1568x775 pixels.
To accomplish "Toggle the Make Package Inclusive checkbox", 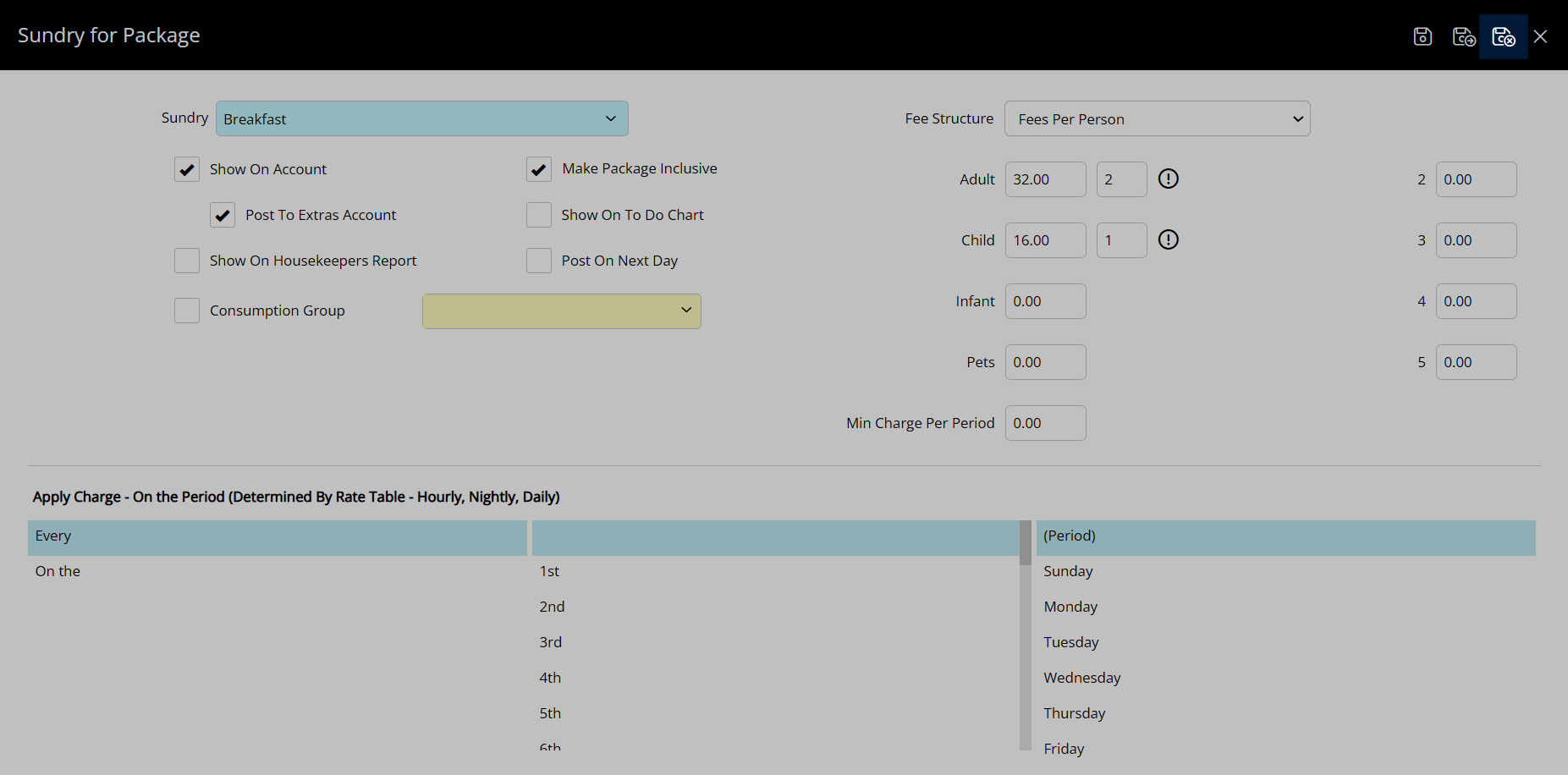I will pos(539,169).
